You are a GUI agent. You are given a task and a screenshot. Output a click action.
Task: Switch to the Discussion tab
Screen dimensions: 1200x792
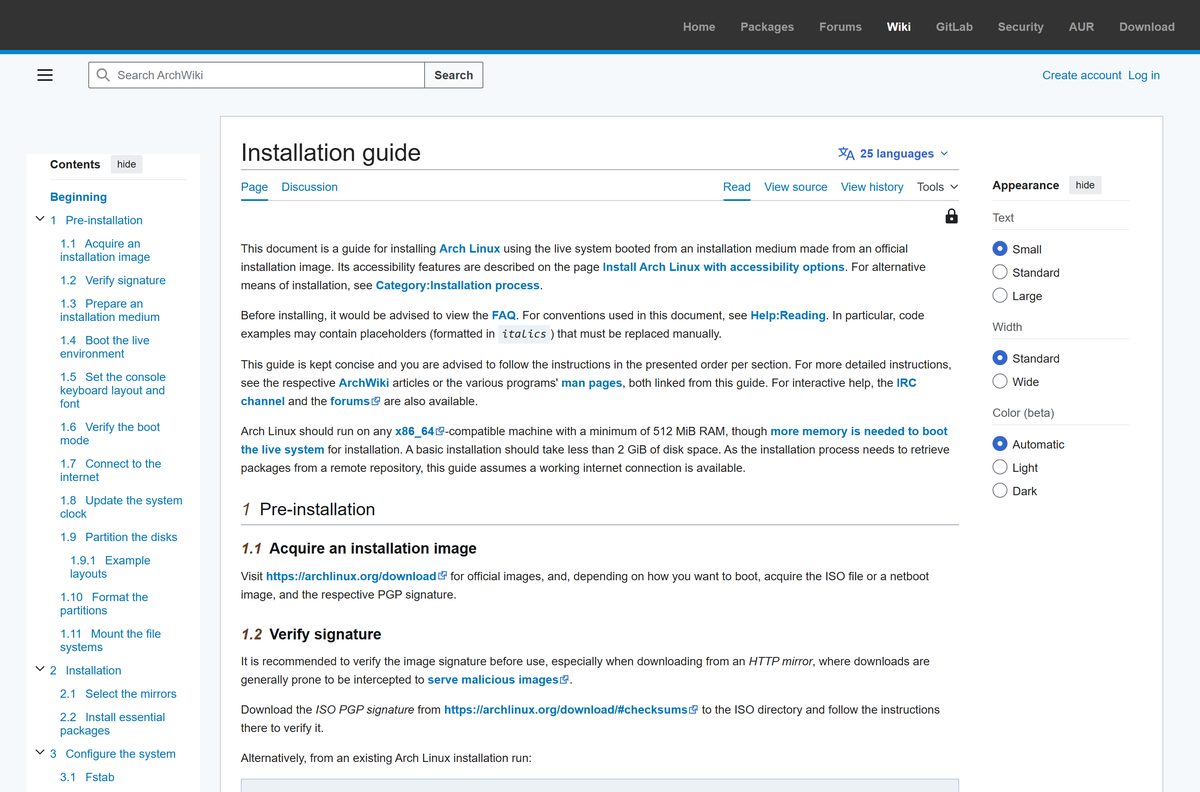click(x=309, y=187)
